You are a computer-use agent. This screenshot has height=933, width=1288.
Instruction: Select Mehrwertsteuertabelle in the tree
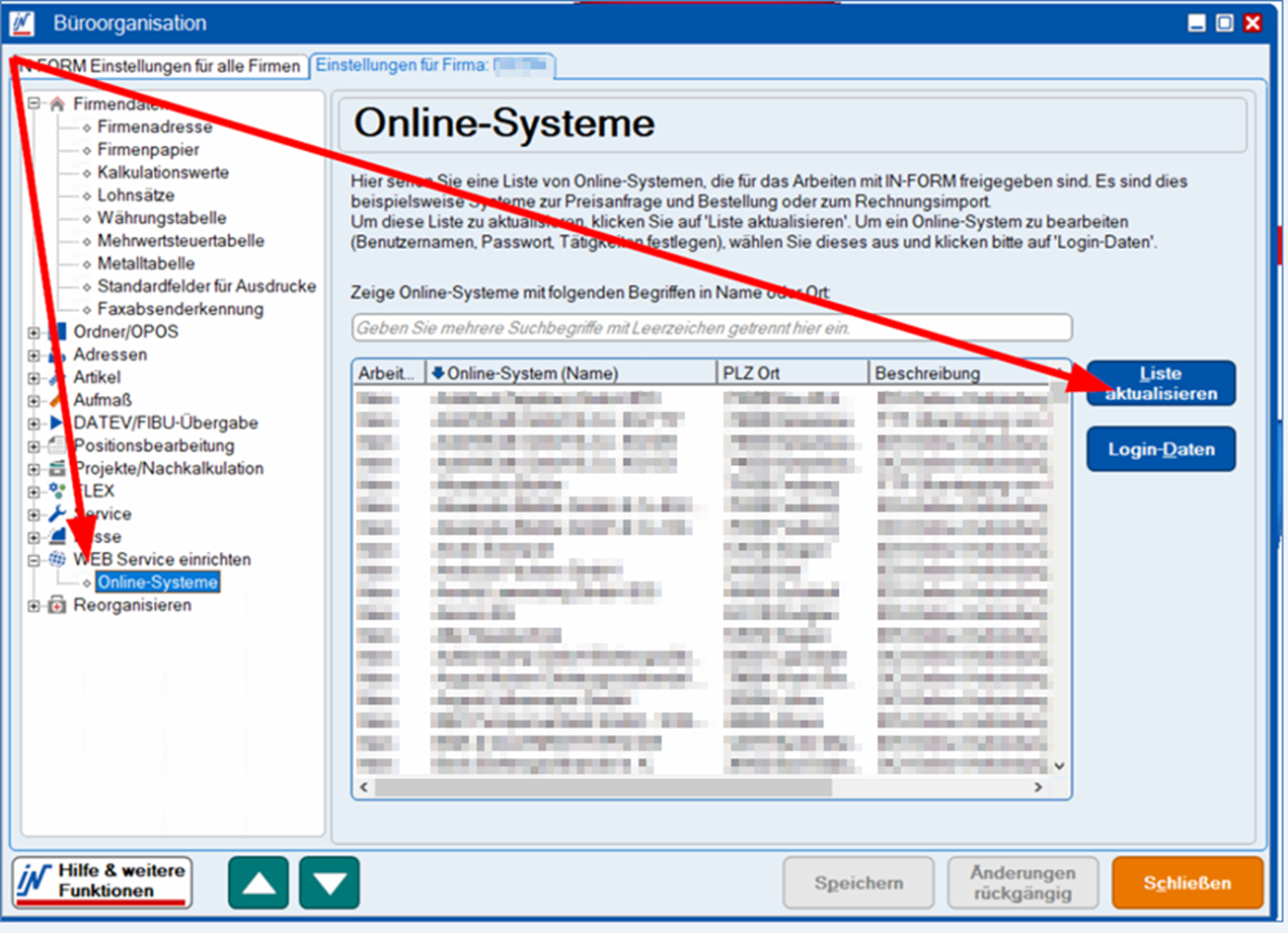click(181, 241)
